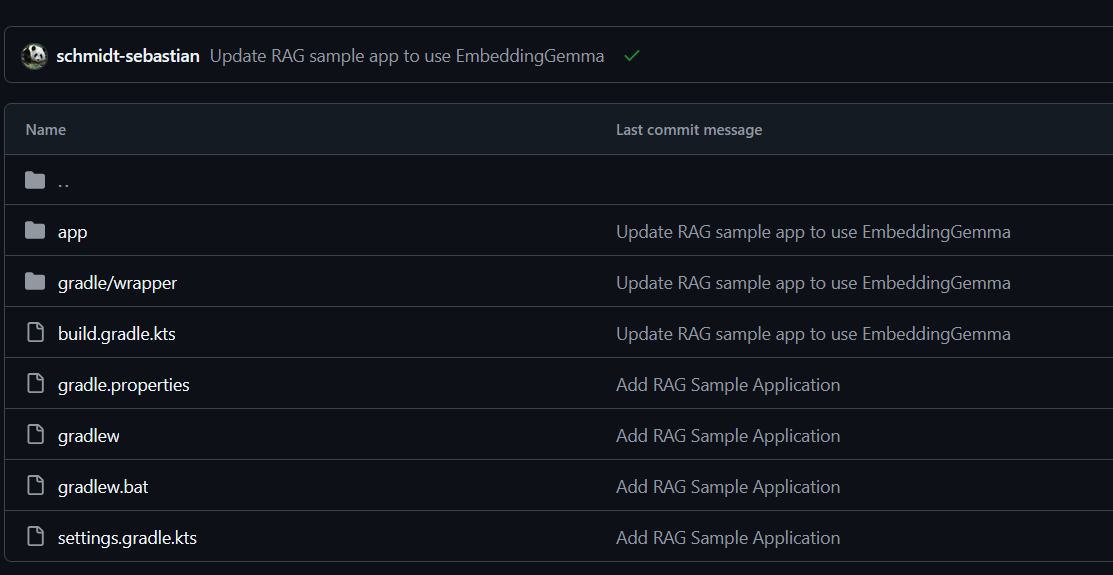Image resolution: width=1113 pixels, height=575 pixels.
Task: Click the gradlew file icon
Action: click(36, 435)
